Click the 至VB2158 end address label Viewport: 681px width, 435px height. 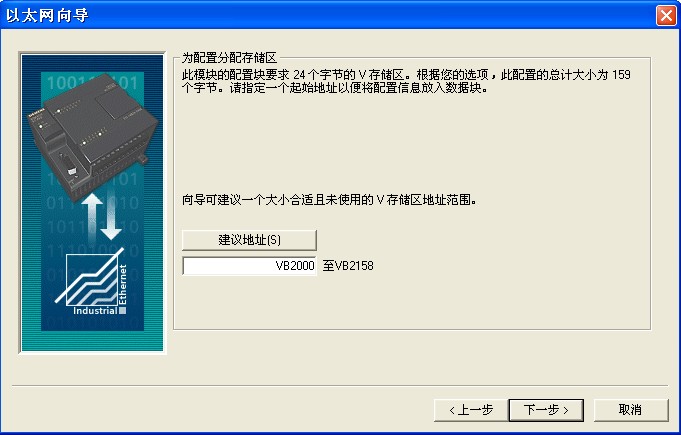(x=348, y=266)
